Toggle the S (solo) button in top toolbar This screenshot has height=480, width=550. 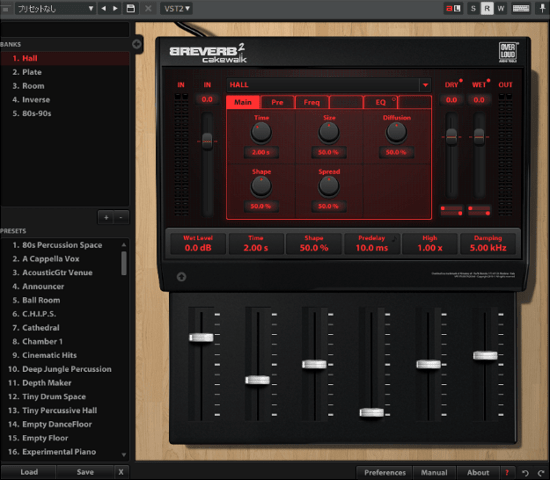pos(473,8)
